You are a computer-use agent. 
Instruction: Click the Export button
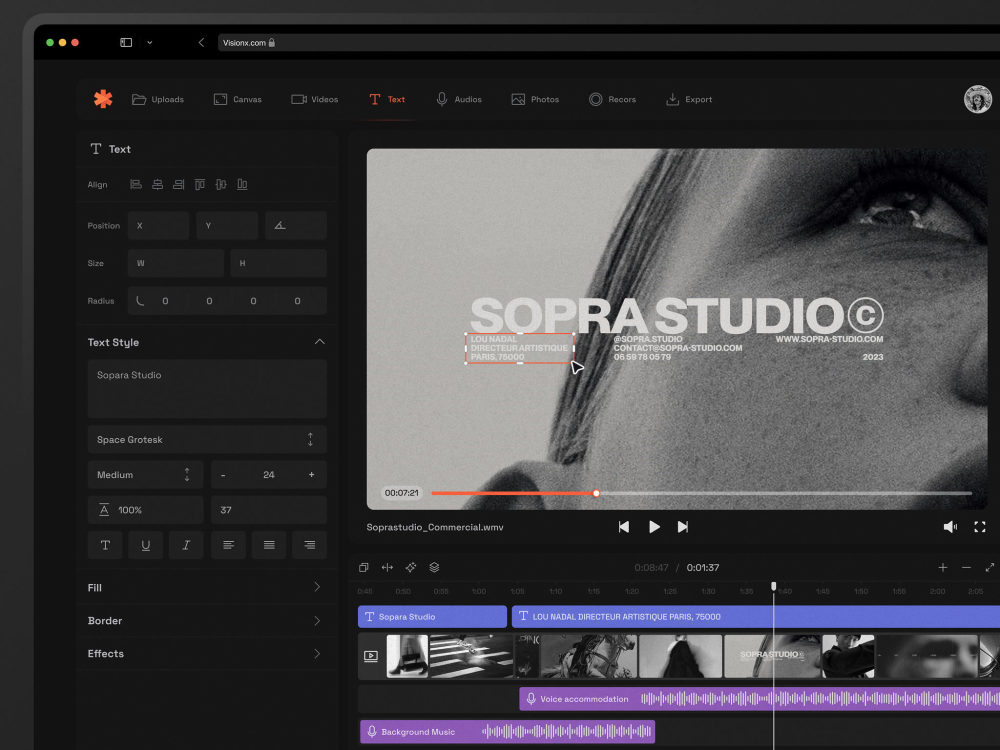(689, 99)
